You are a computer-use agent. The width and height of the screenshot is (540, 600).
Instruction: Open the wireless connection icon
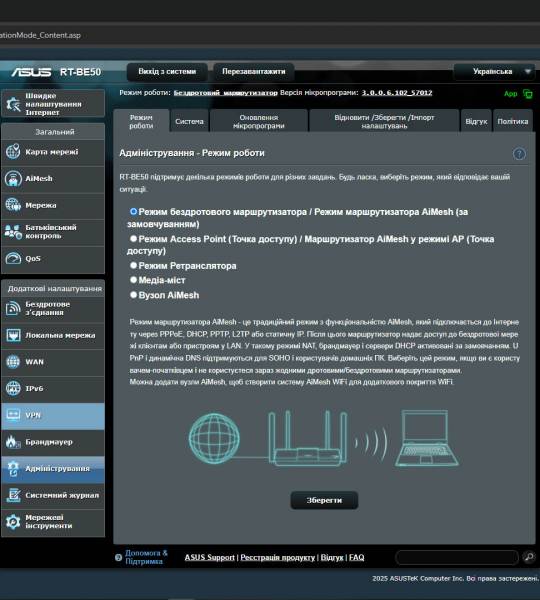(x=13, y=308)
